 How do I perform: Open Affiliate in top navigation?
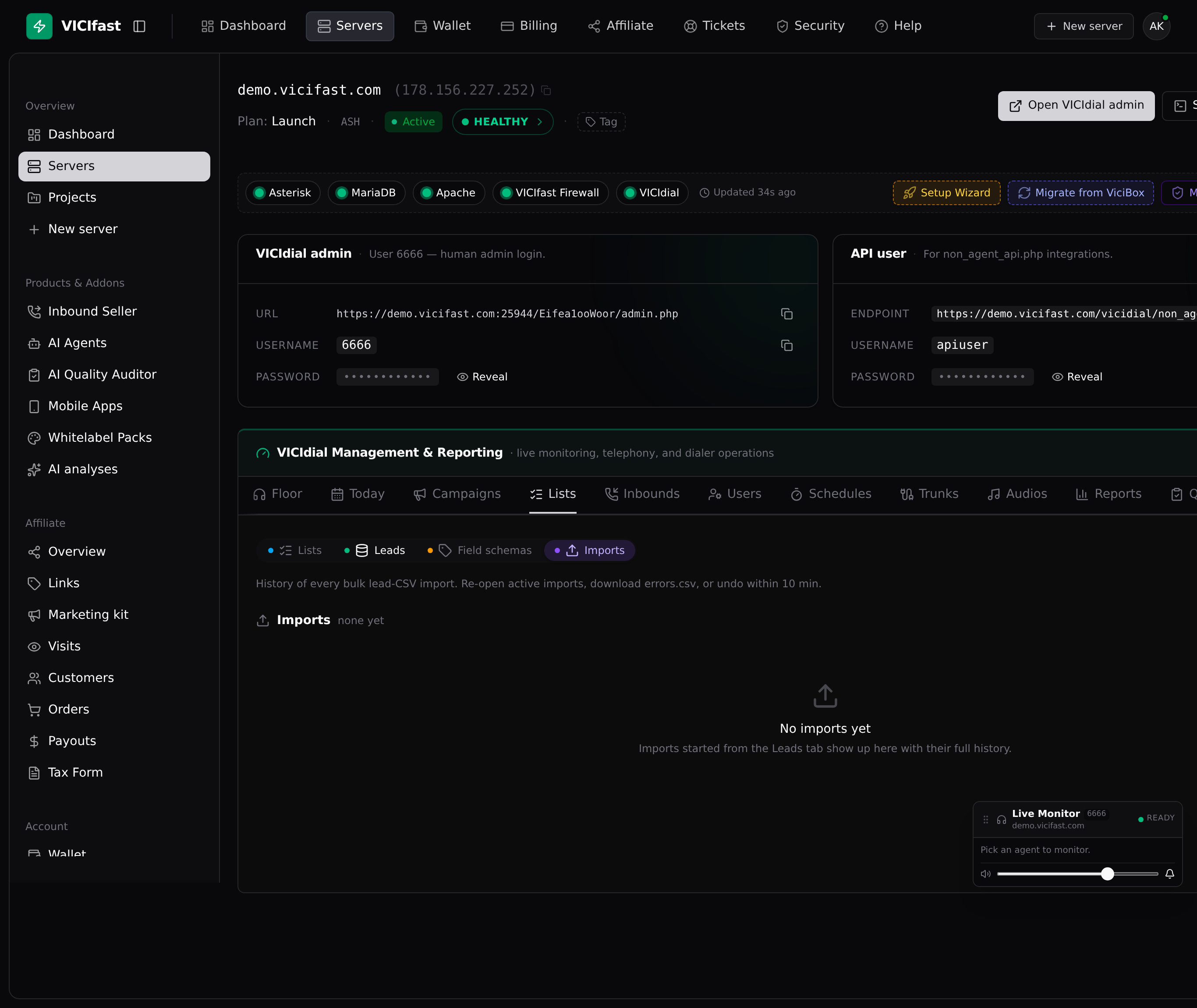click(x=620, y=26)
